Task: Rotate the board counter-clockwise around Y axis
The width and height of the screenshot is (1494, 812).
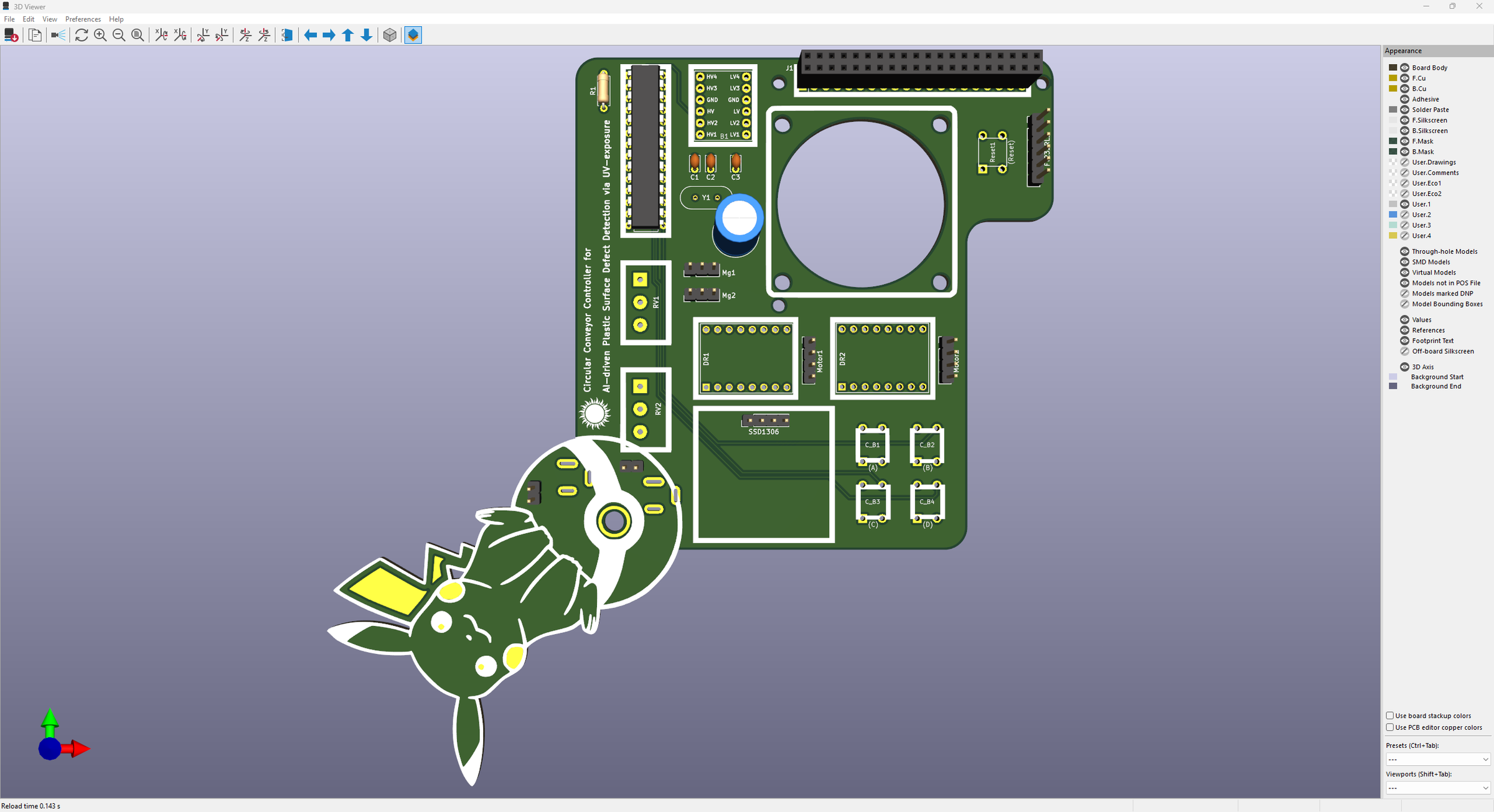Action: [222, 35]
